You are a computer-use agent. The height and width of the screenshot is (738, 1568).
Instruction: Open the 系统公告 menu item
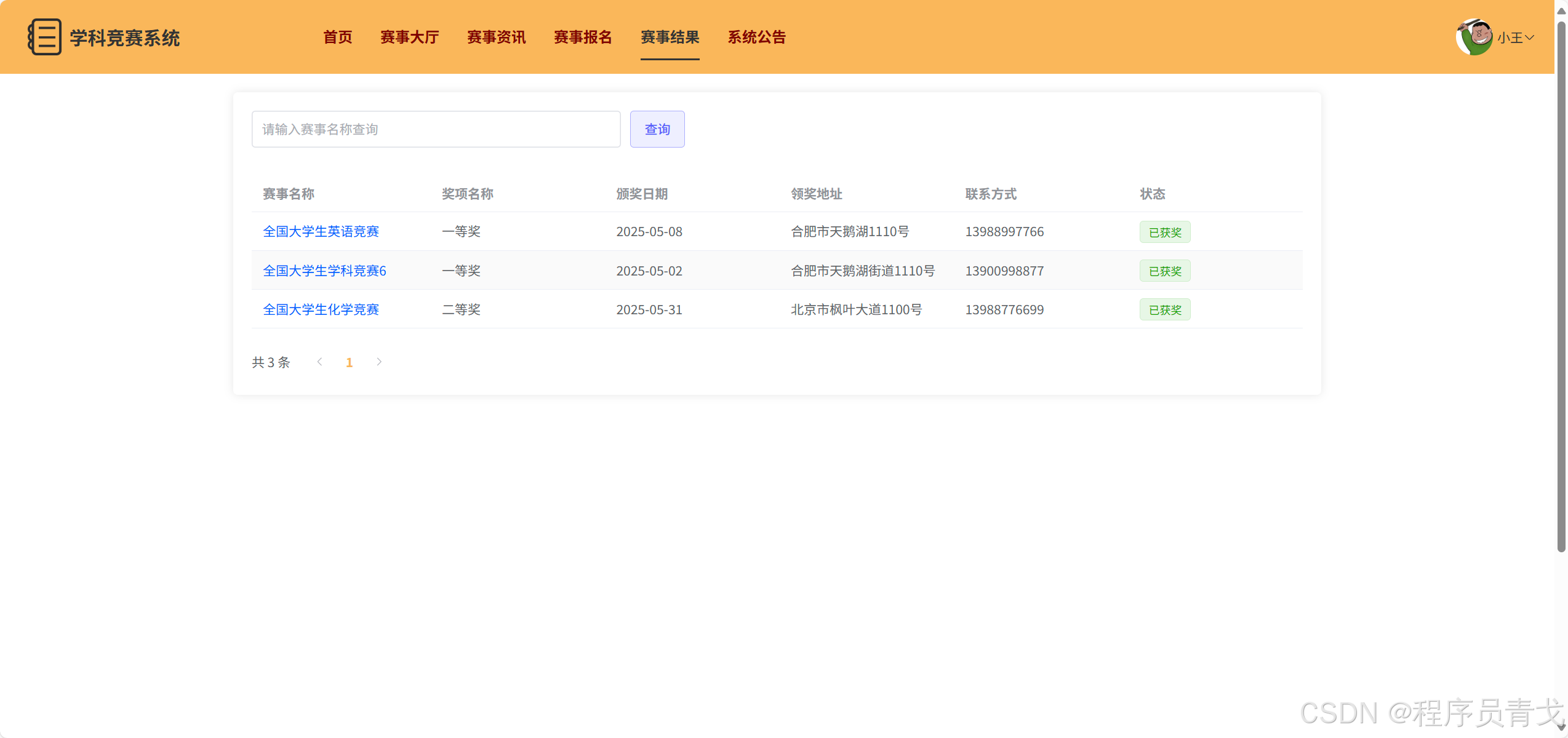coord(756,38)
